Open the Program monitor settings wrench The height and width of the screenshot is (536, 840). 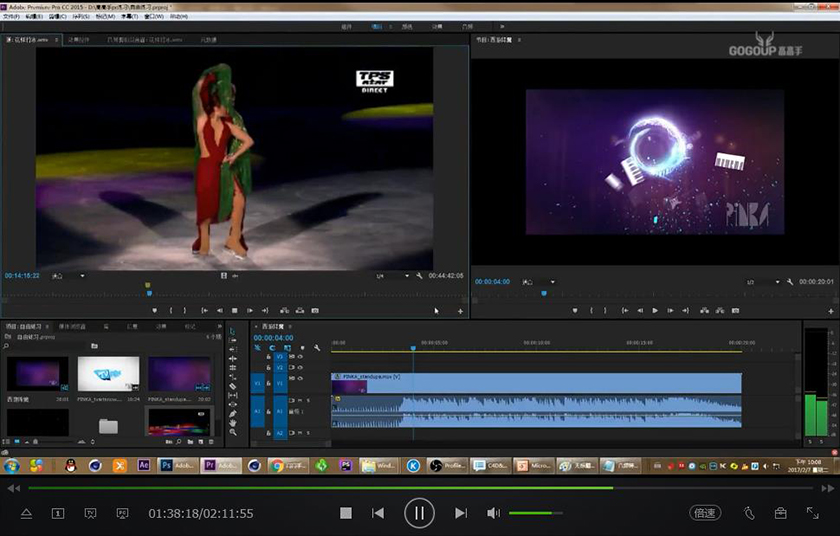pos(789,283)
